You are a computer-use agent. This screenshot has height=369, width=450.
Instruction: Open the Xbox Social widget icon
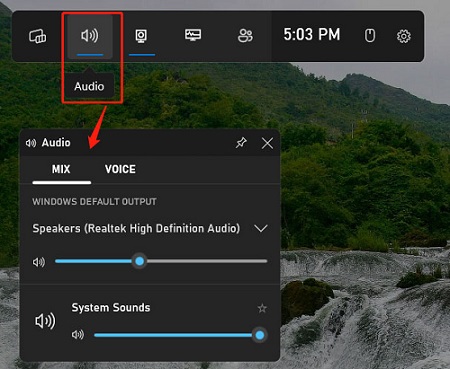click(x=245, y=36)
